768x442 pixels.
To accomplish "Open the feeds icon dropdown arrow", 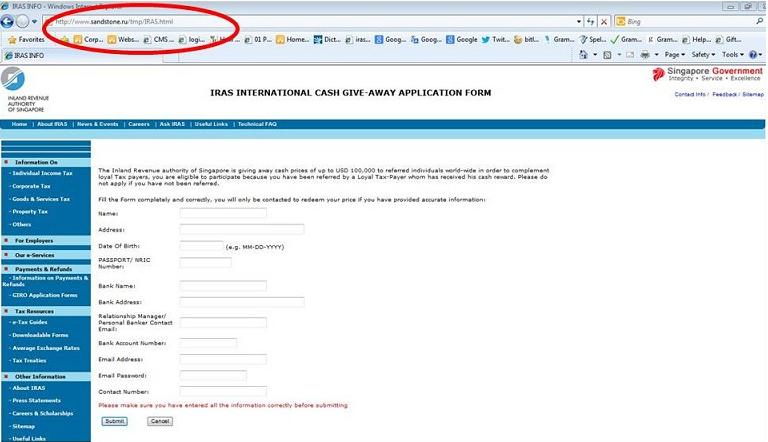I will pyautogui.click(x=619, y=55).
